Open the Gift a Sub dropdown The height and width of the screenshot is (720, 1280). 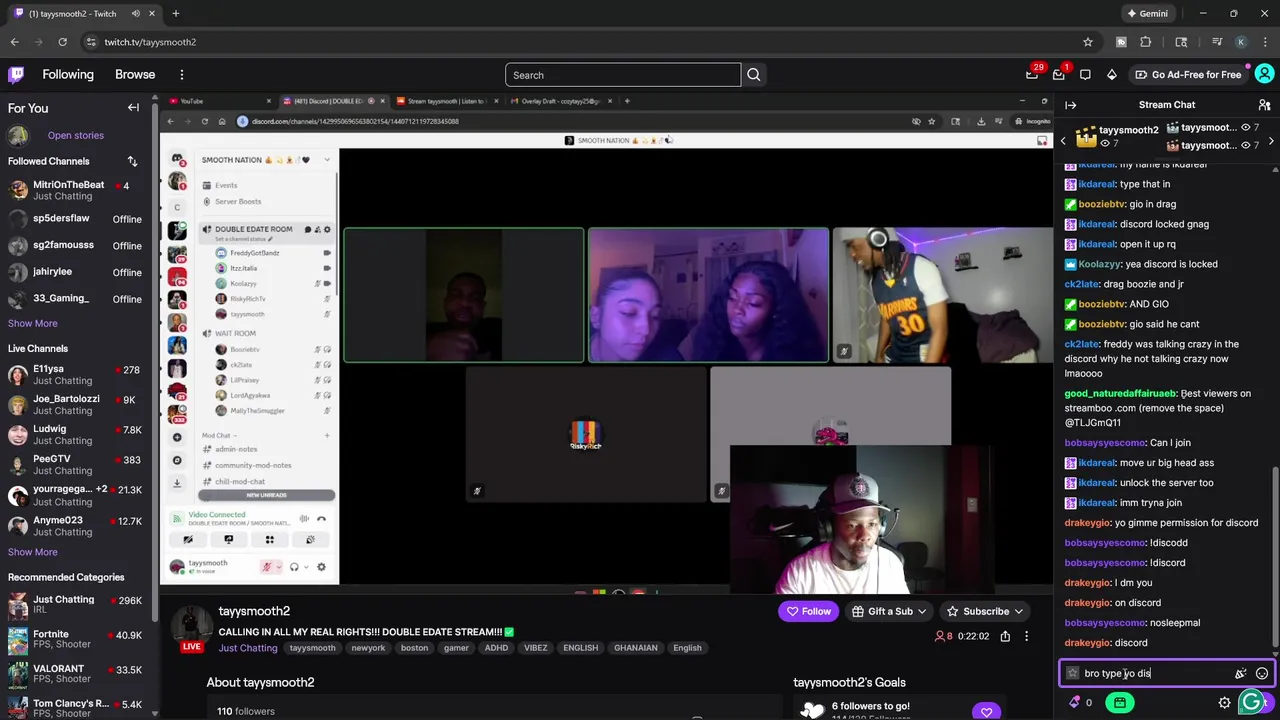pos(889,611)
